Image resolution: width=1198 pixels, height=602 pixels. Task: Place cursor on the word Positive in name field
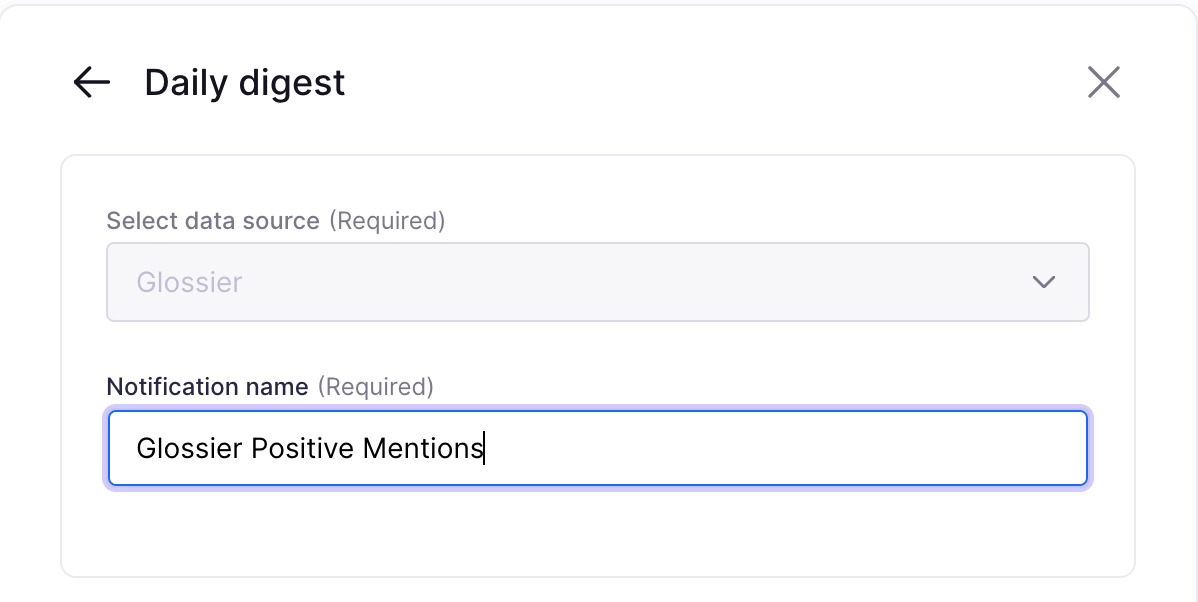[x=302, y=448]
